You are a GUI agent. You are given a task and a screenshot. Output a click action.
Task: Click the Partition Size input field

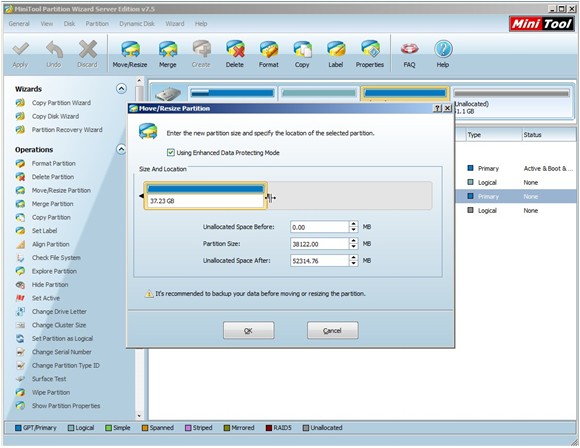point(320,244)
